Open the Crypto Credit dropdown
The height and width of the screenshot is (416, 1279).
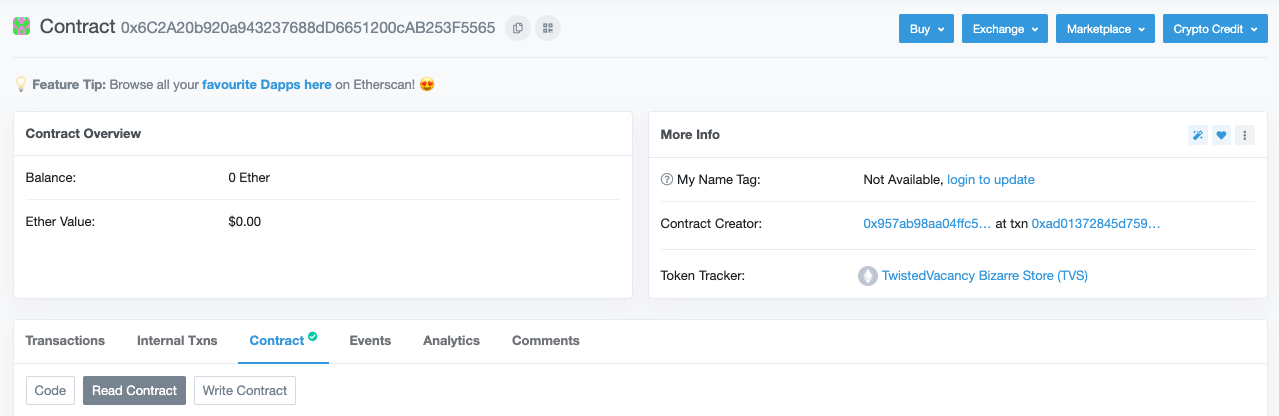[x=1215, y=29]
